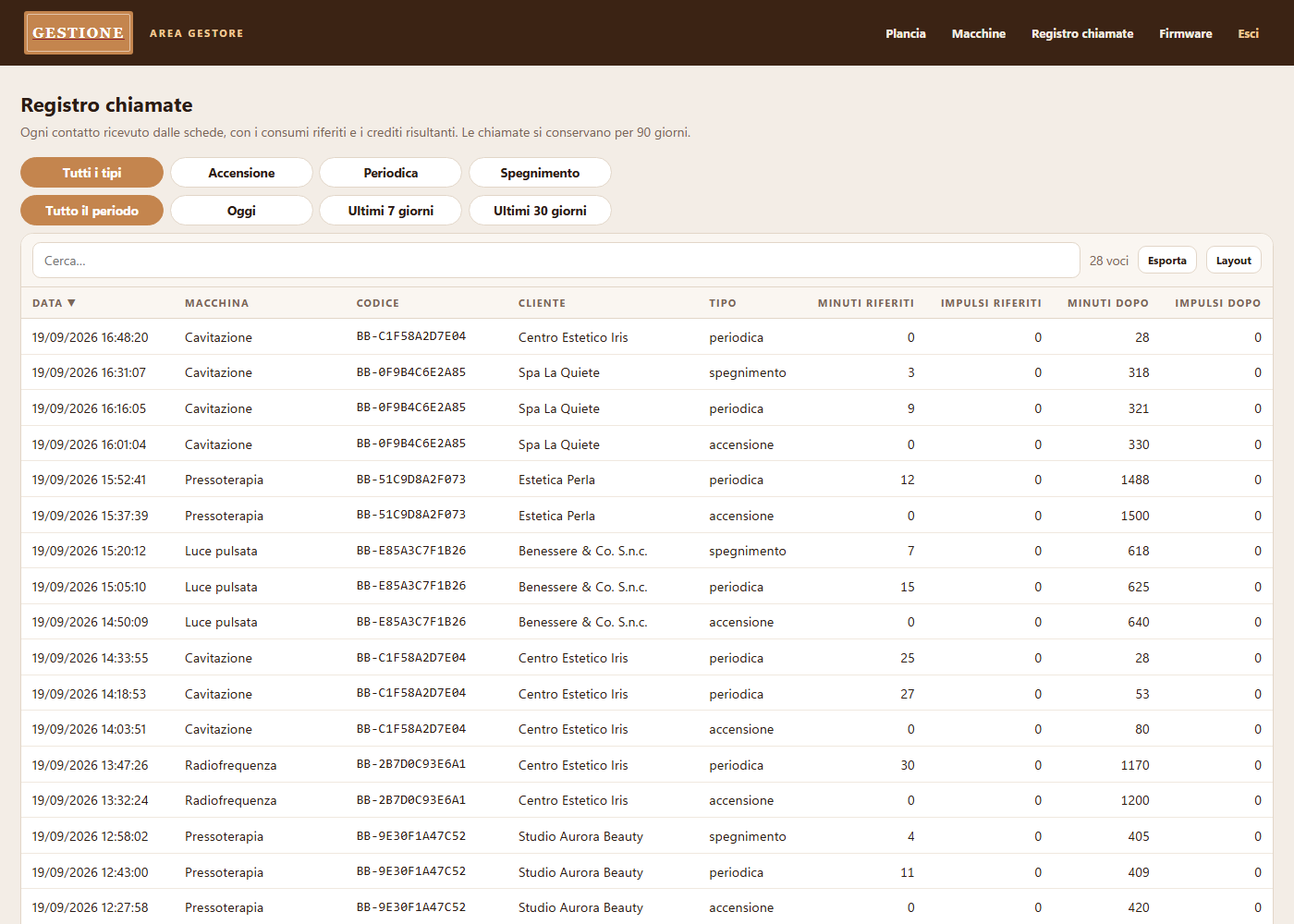Filter calls by Spegnimento type
This screenshot has width=1294, height=924.
coord(540,173)
